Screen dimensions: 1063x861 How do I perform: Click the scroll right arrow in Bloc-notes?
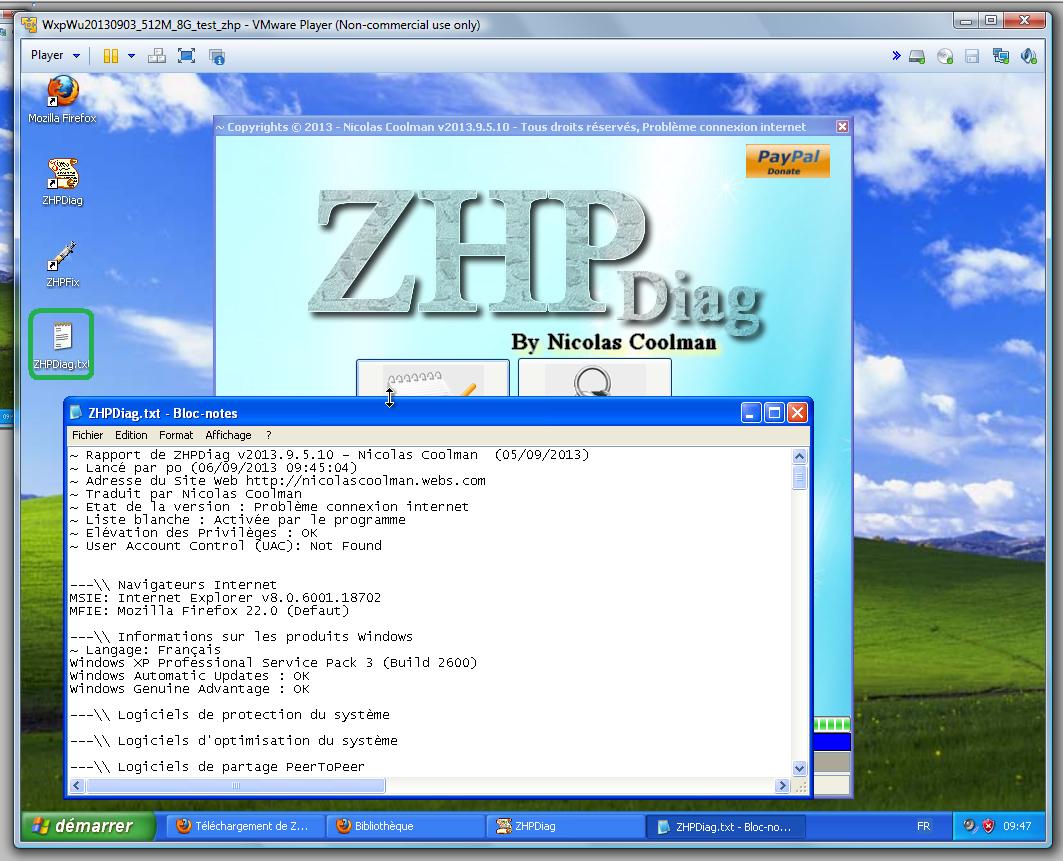tap(783, 786)
